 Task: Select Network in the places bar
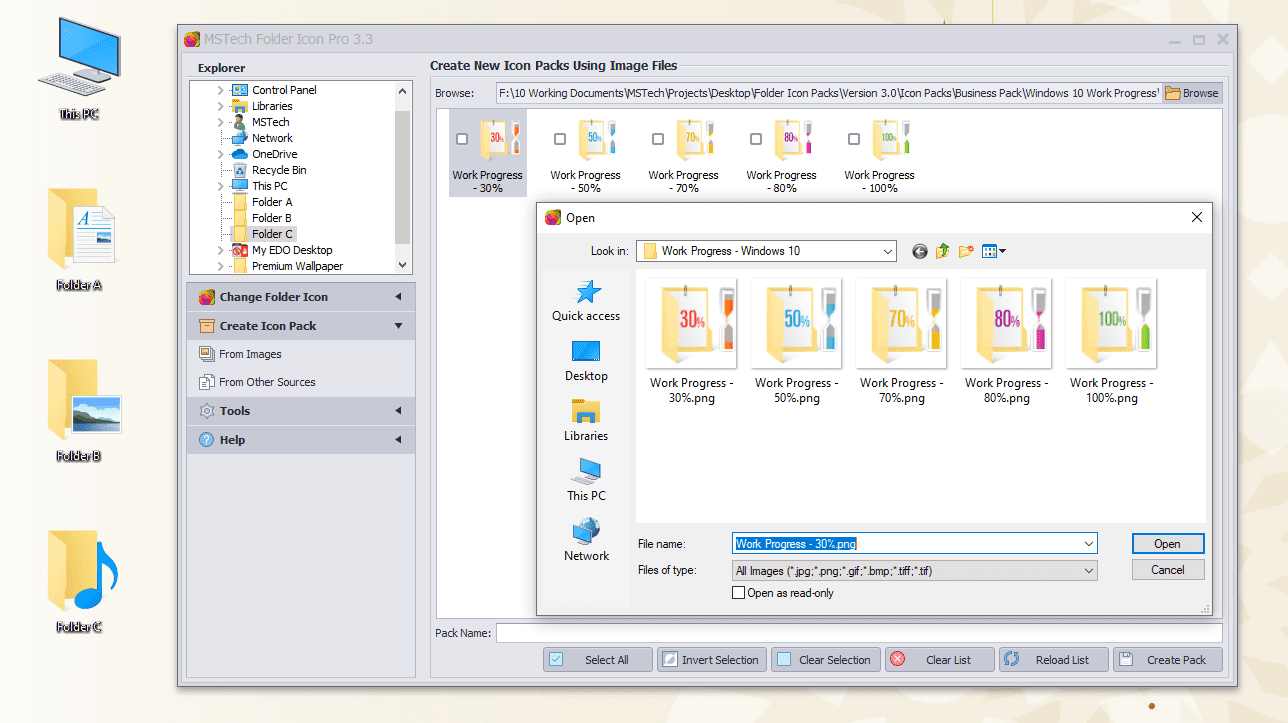(x=586, y=540)
